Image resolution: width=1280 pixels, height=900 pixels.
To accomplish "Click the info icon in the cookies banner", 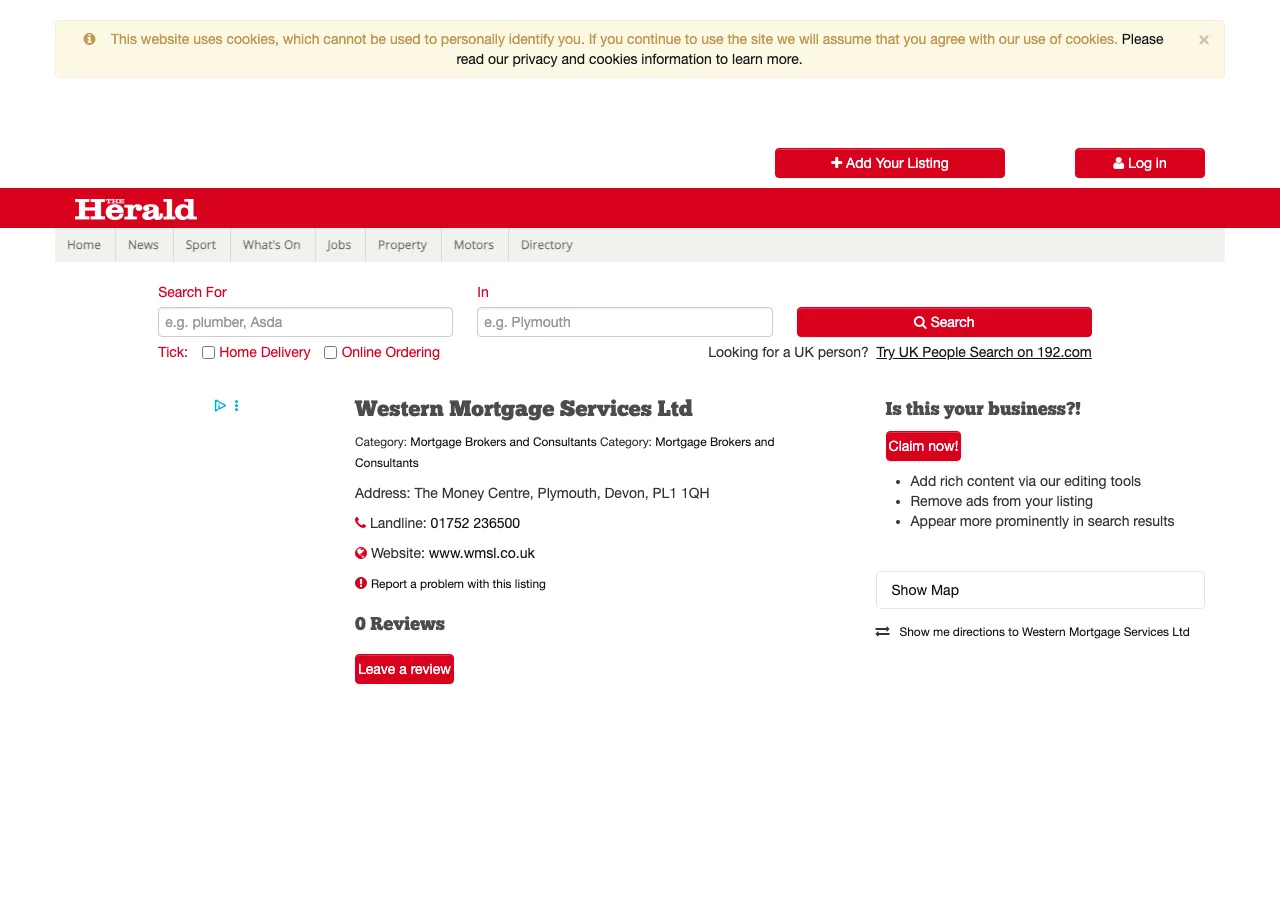I will (x=89, y=39).
